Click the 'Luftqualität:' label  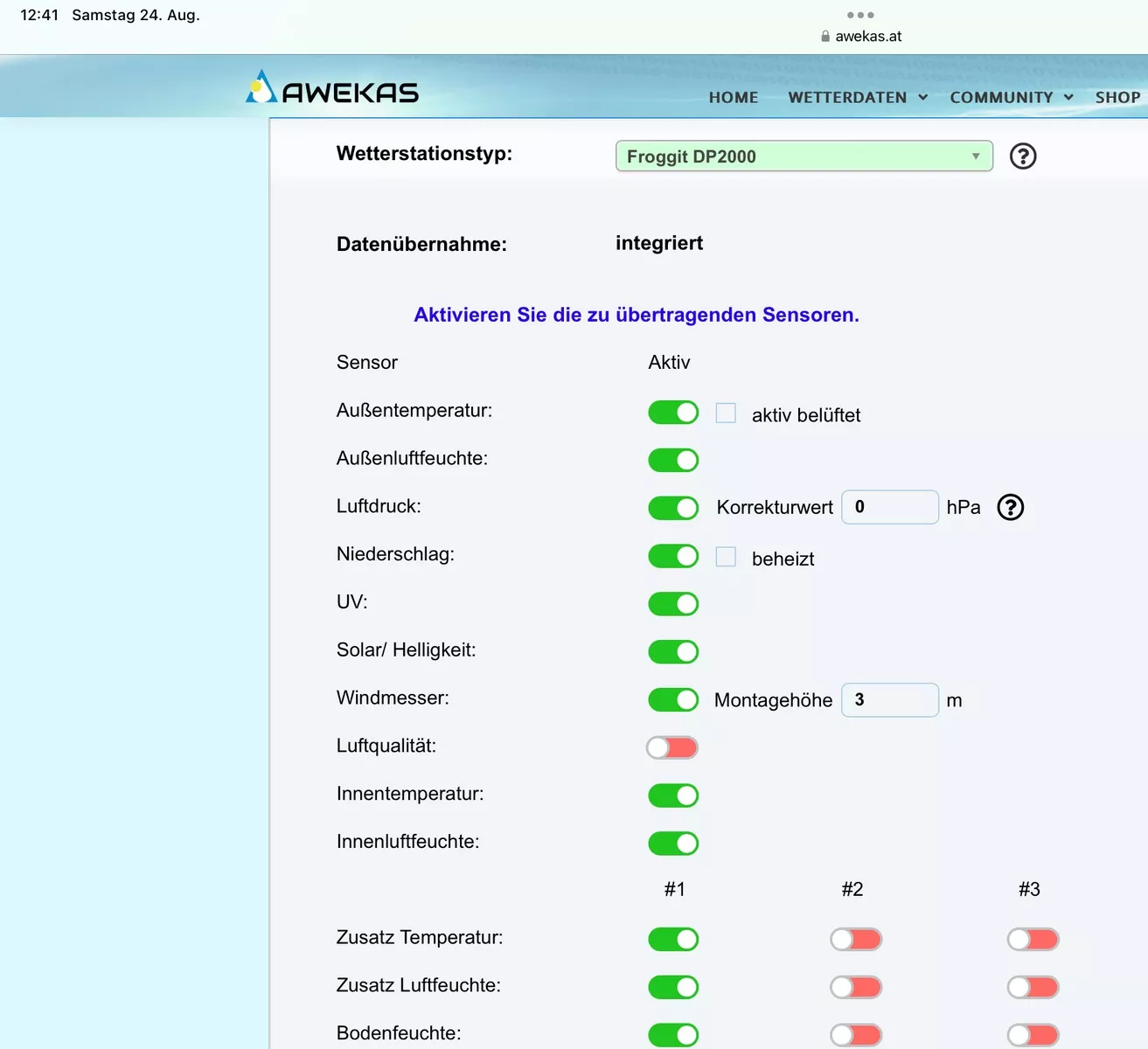click(x=386, y=746)
